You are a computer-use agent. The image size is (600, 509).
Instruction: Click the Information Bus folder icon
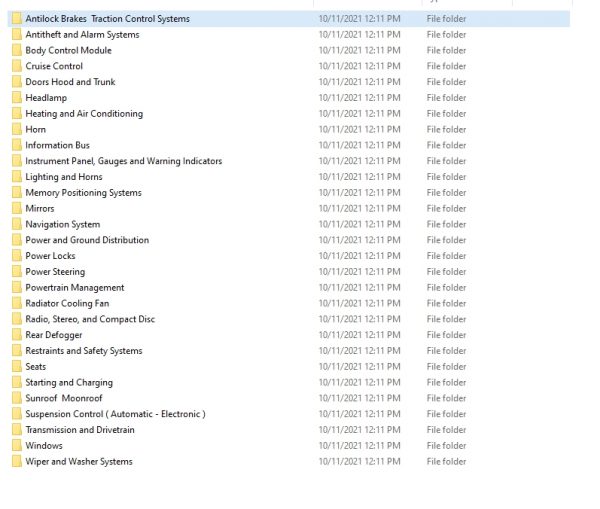point(16,145)
